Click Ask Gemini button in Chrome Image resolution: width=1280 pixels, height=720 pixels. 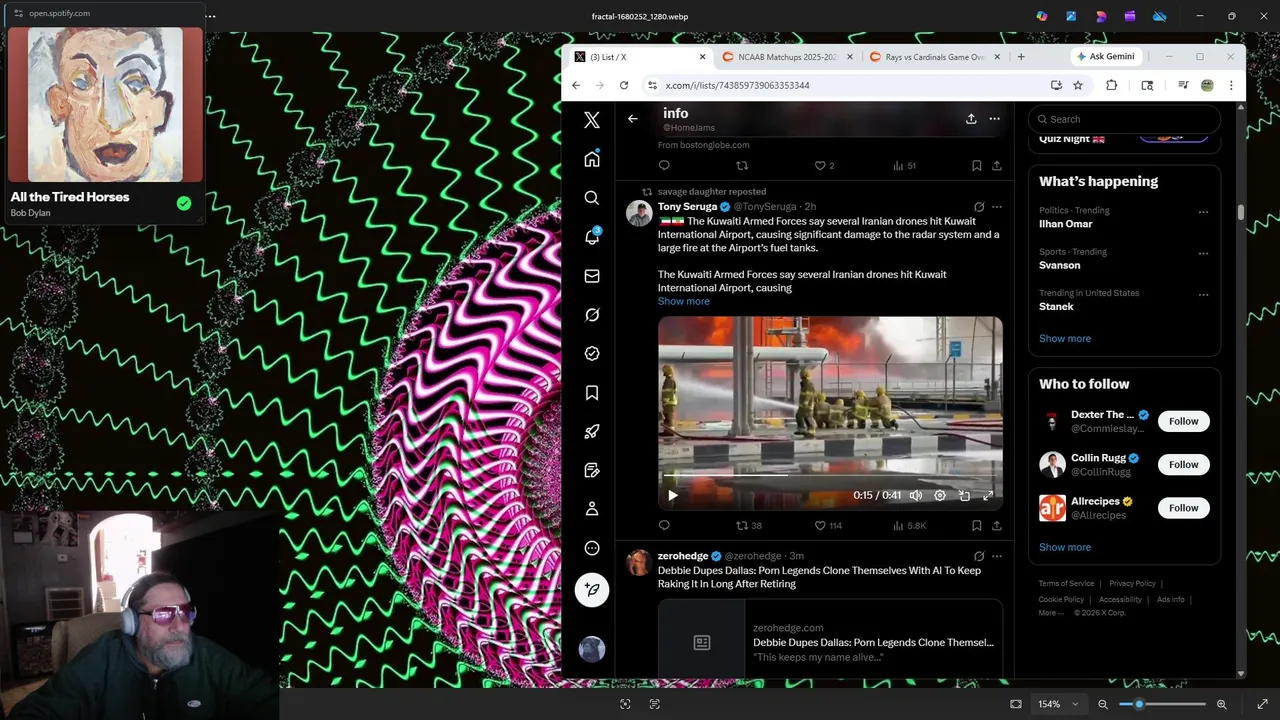click(1106, 57)
